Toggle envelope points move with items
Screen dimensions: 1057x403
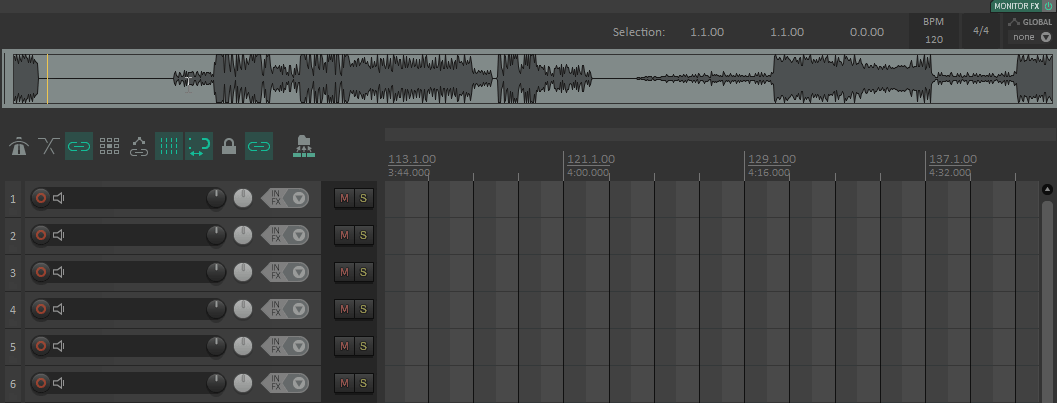pos(139,147)
